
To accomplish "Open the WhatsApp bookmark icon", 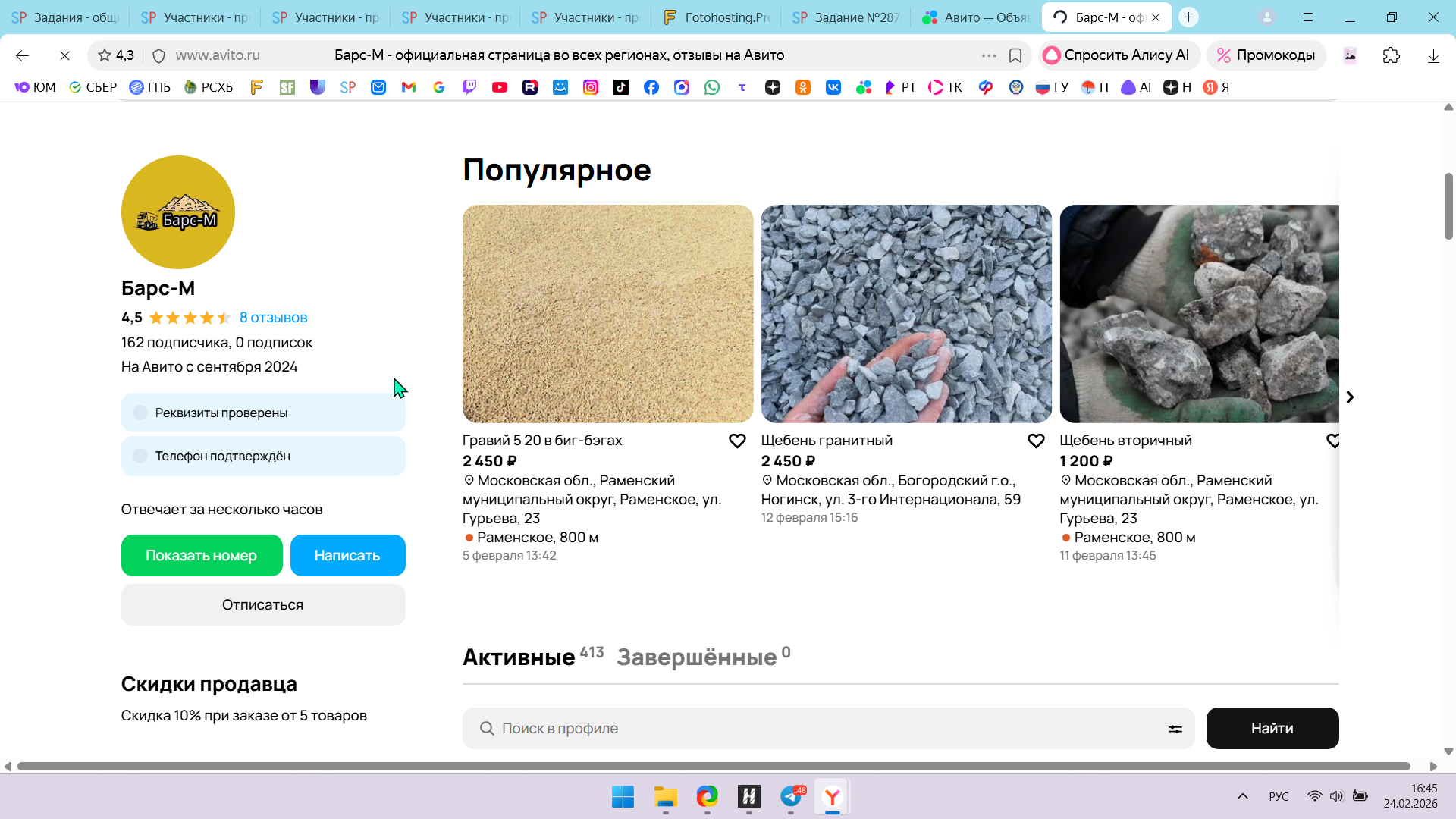I will click(711, 87).
